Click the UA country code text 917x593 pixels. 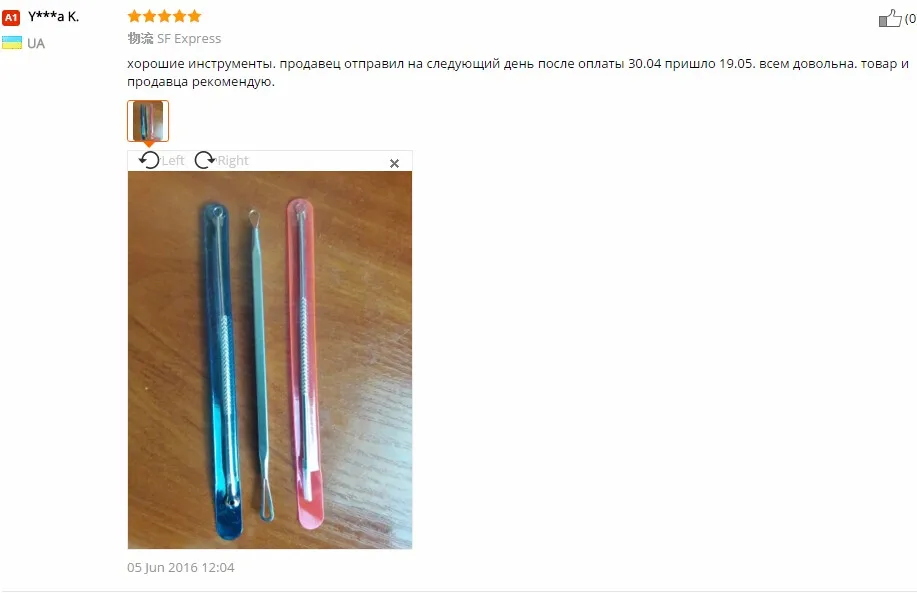click(x=36, y=43)
